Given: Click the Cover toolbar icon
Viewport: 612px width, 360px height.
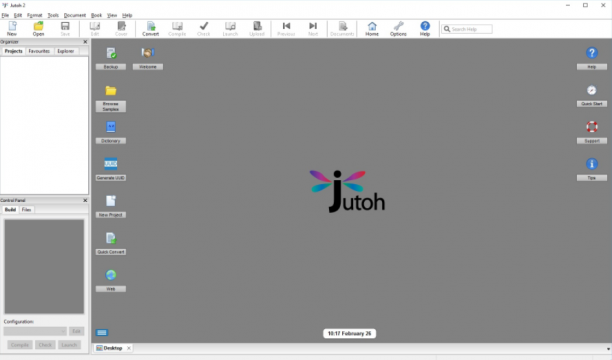Looking at the screenshot, I should click(121, 29).
